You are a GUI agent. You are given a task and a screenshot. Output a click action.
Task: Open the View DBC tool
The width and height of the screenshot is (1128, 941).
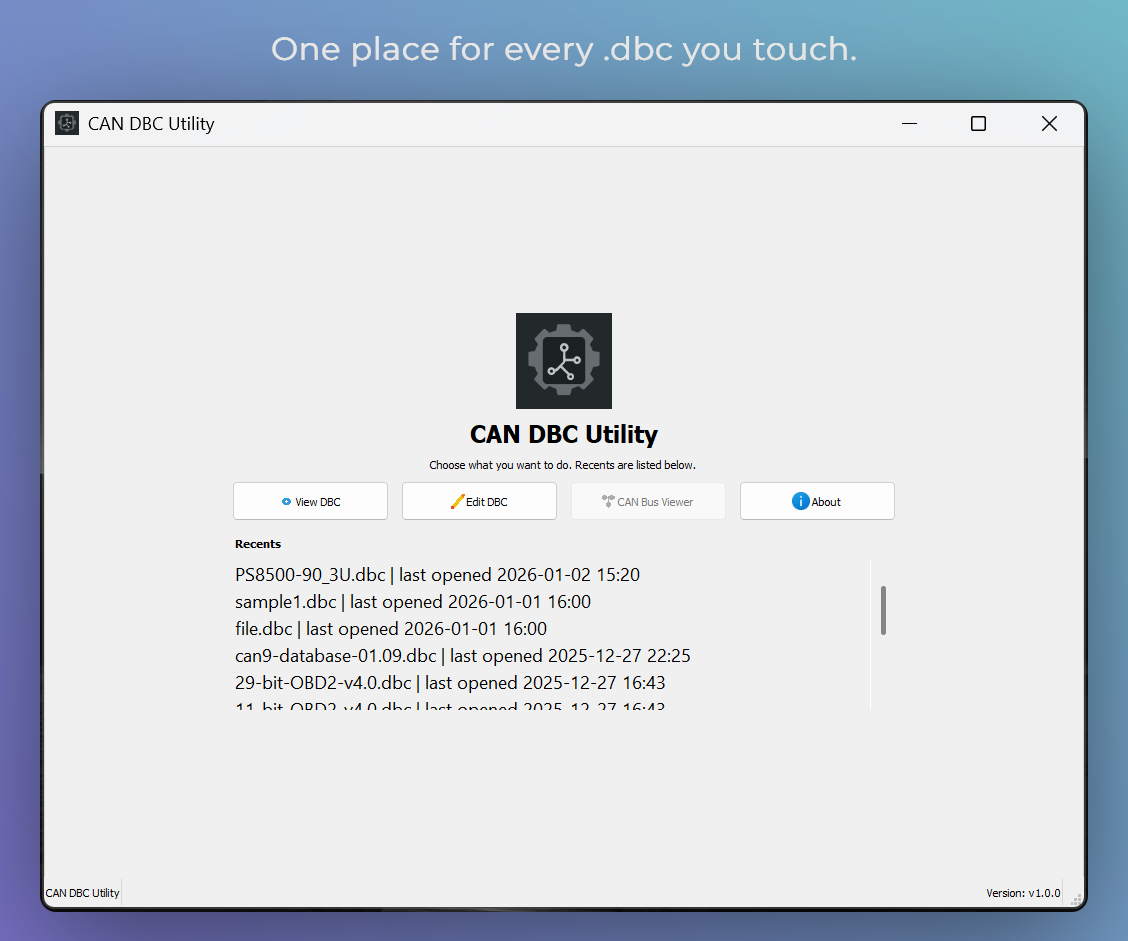click(310, 501)
